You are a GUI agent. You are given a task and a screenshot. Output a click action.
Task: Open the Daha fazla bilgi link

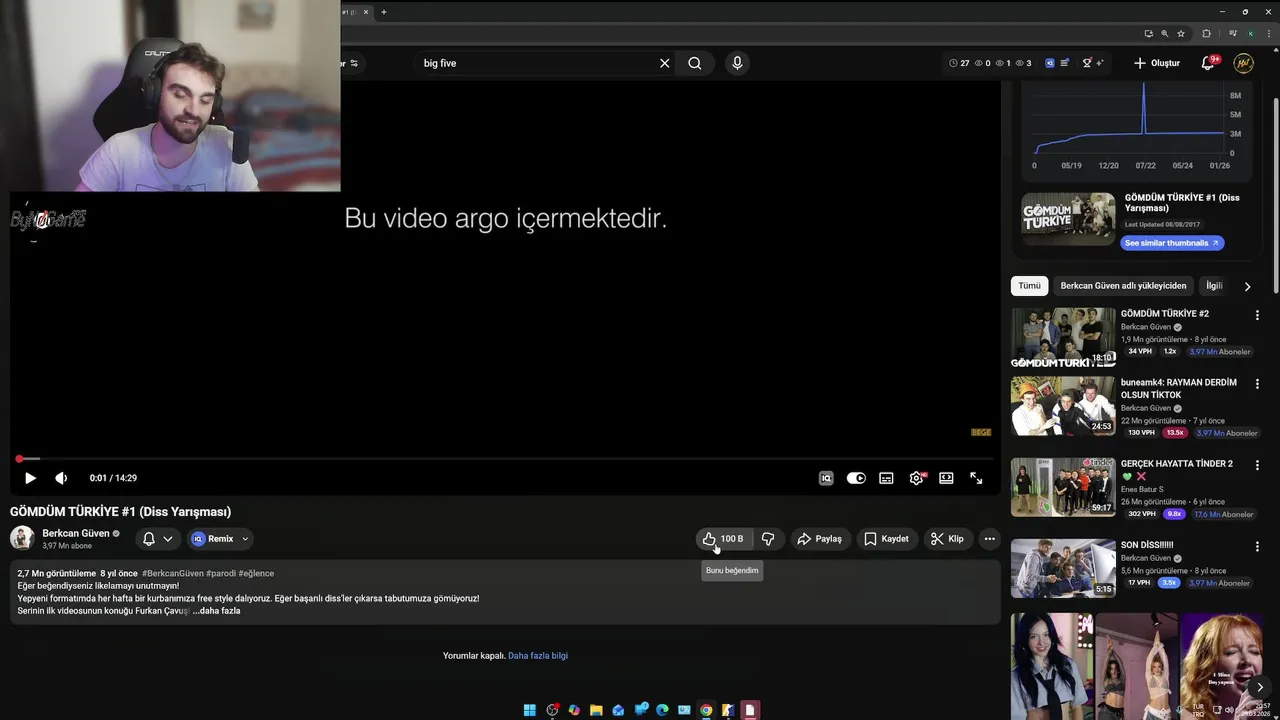(x=538, y=656)
